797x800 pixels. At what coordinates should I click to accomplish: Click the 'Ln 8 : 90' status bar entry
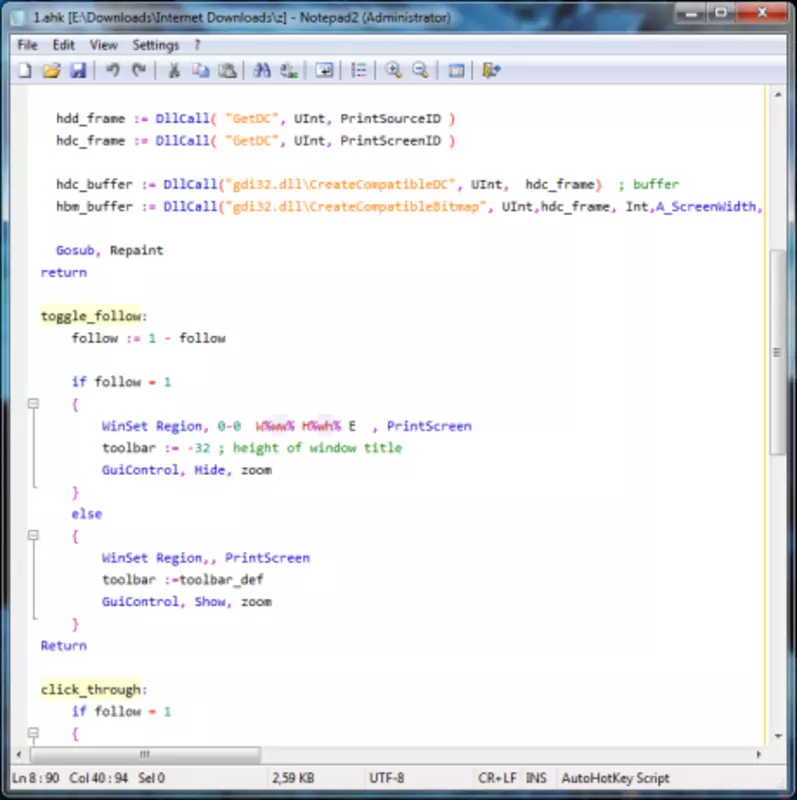36,778
